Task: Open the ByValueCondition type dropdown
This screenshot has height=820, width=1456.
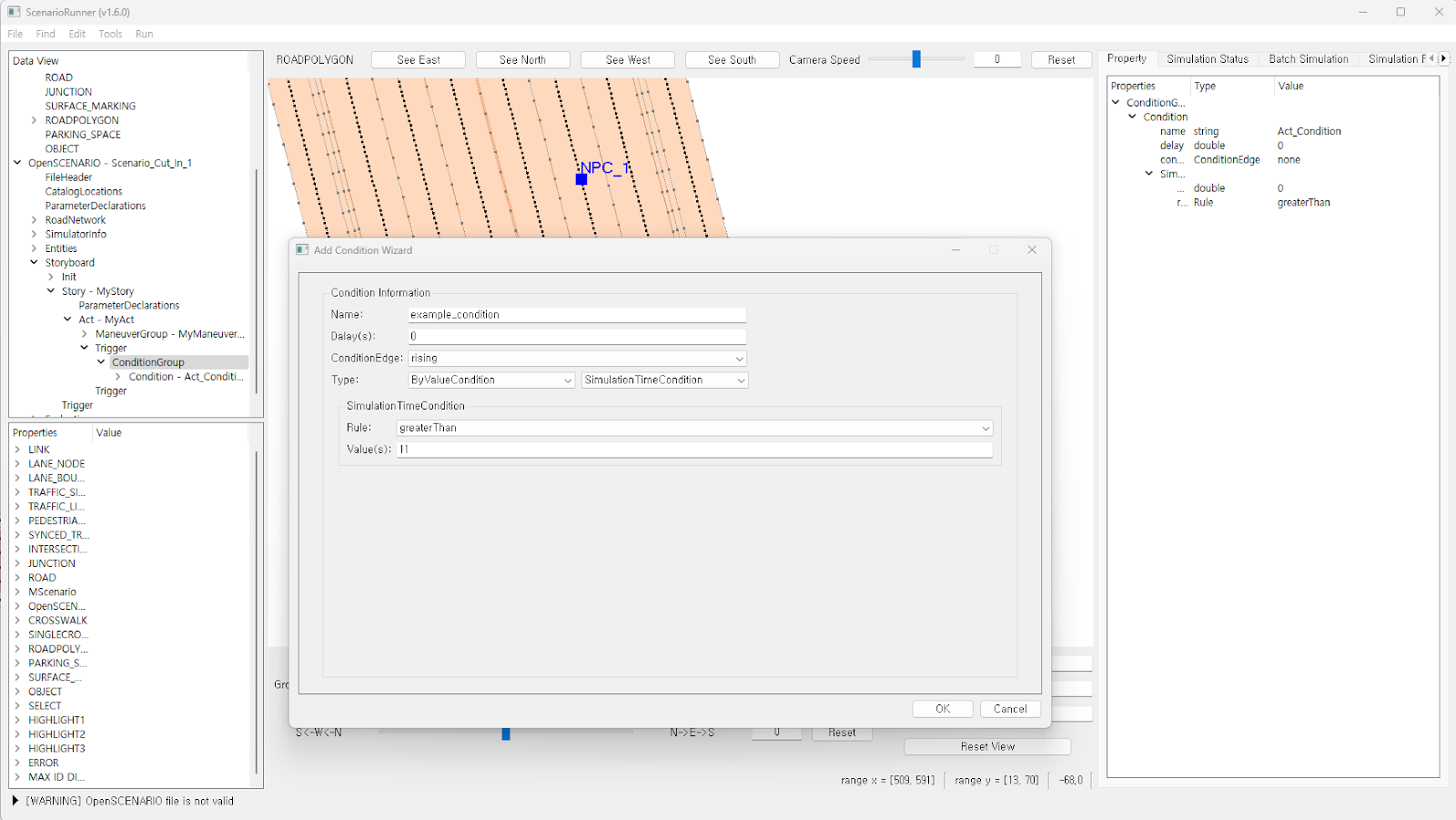Action: click(567, 380)
